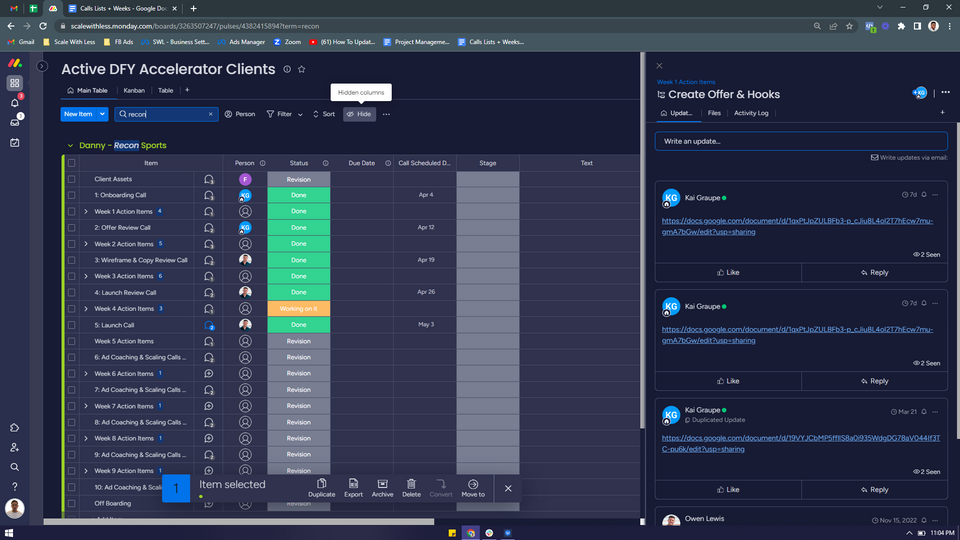Click the Working on it status cell
The width and height of the screenshot is (960, 540).
[298, 309]
